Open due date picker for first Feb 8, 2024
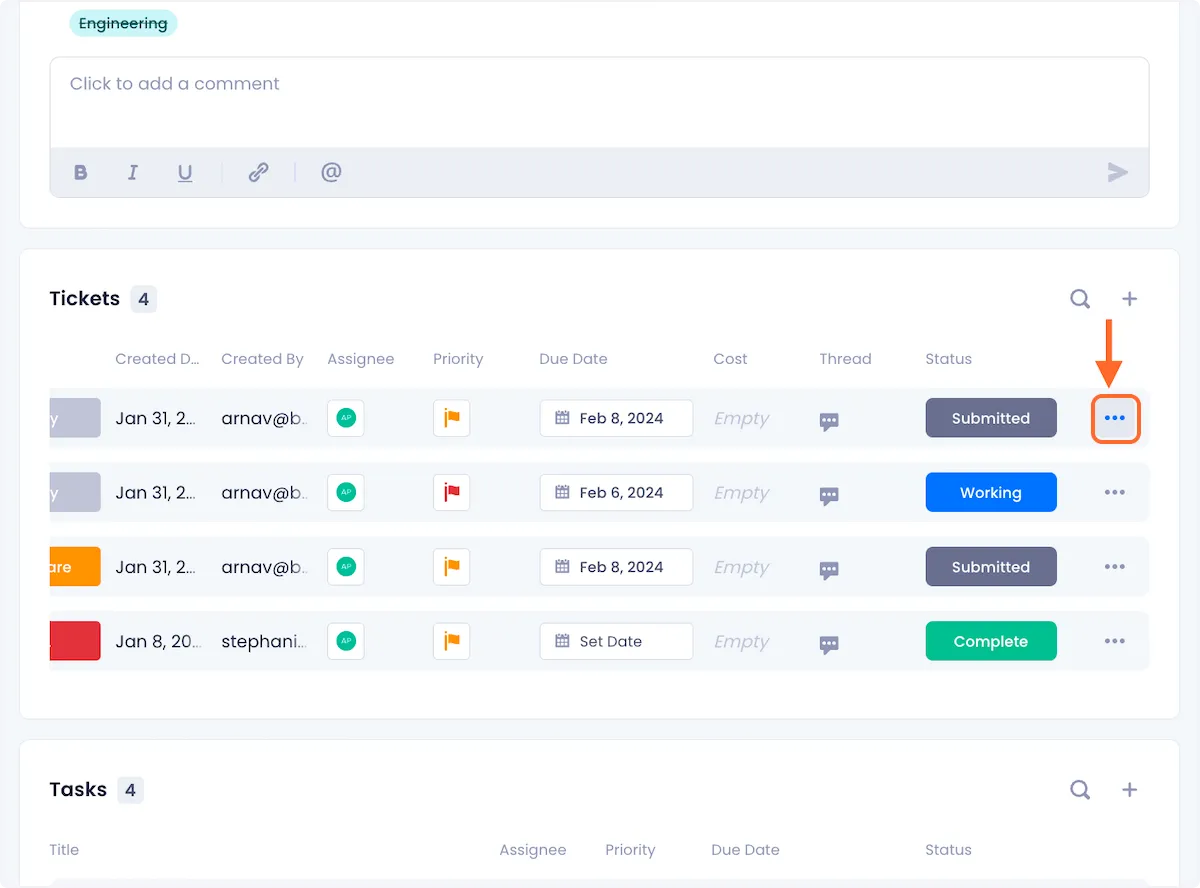Viewport: 1200px width, 888px height. pyautogui.click(x=616, y=418)
